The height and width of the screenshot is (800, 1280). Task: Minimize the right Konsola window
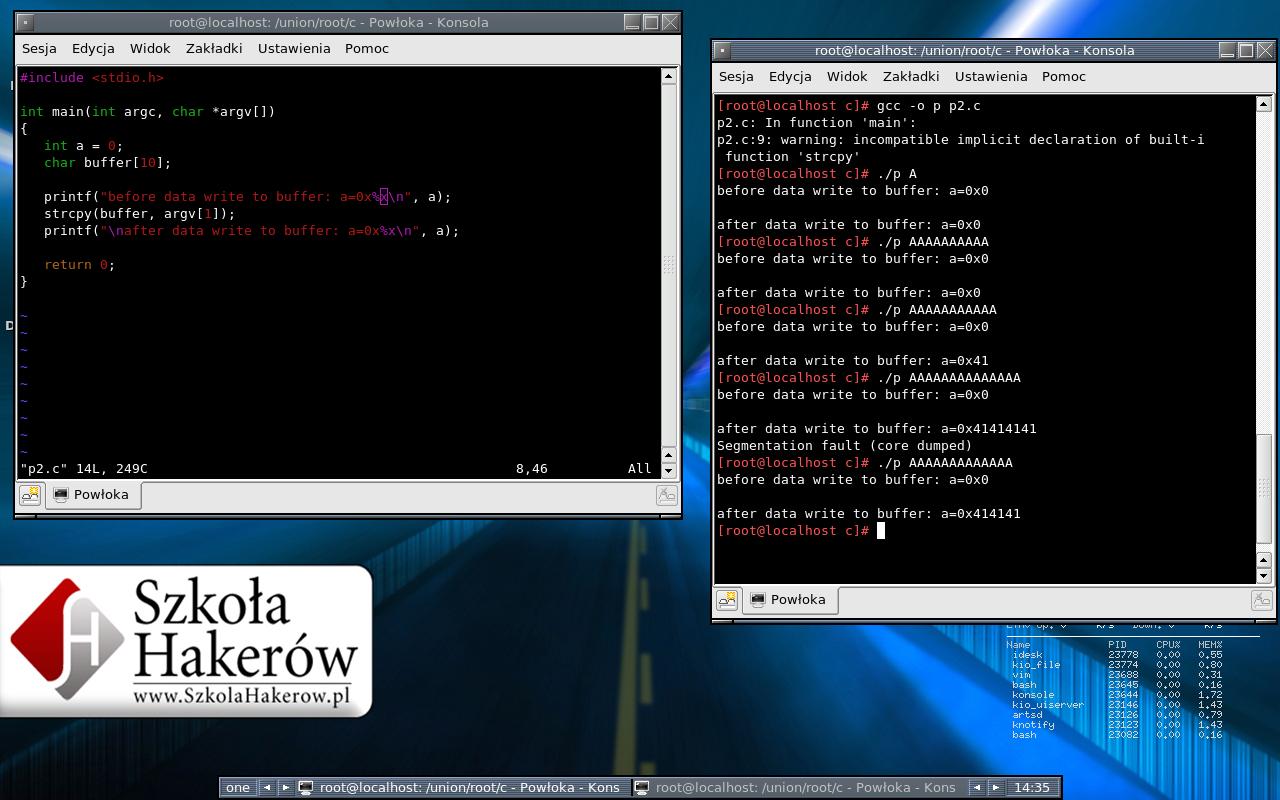[1227, 50]
